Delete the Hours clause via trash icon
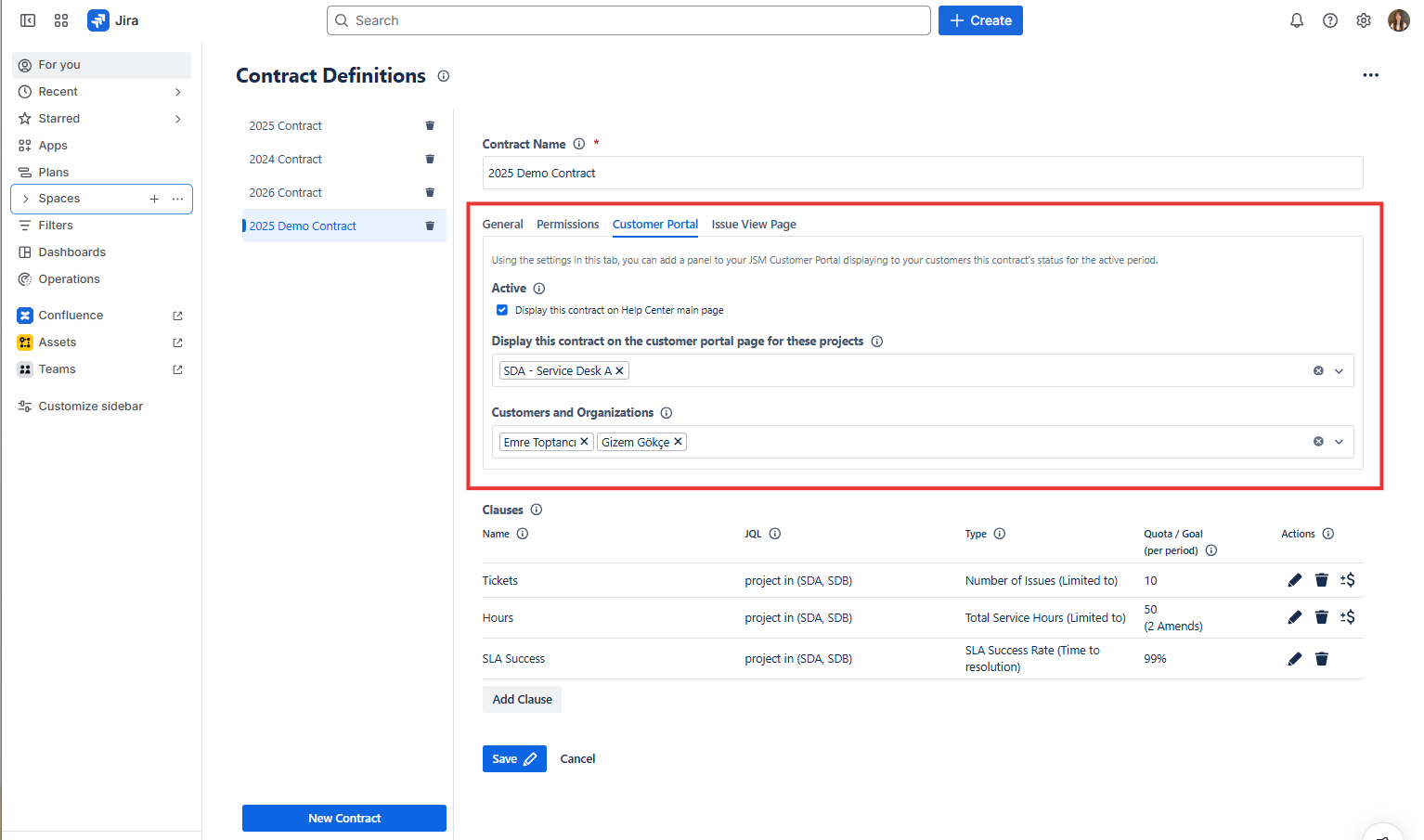Screen dimensions: 1424x840 (1321, 617)
